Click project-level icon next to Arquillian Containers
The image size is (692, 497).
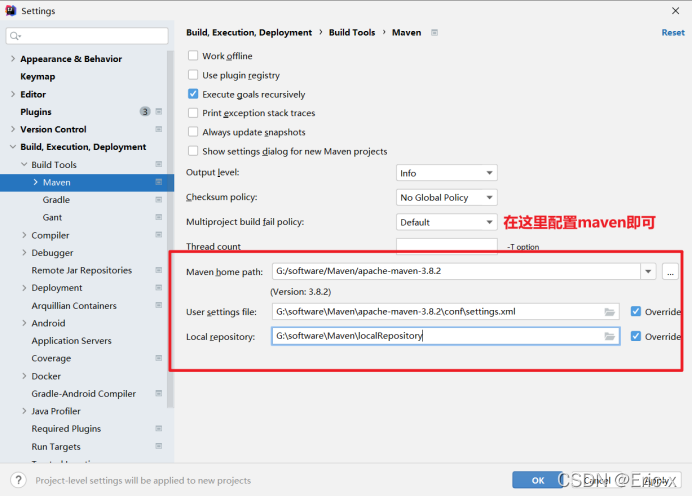(x=159, y=305)
